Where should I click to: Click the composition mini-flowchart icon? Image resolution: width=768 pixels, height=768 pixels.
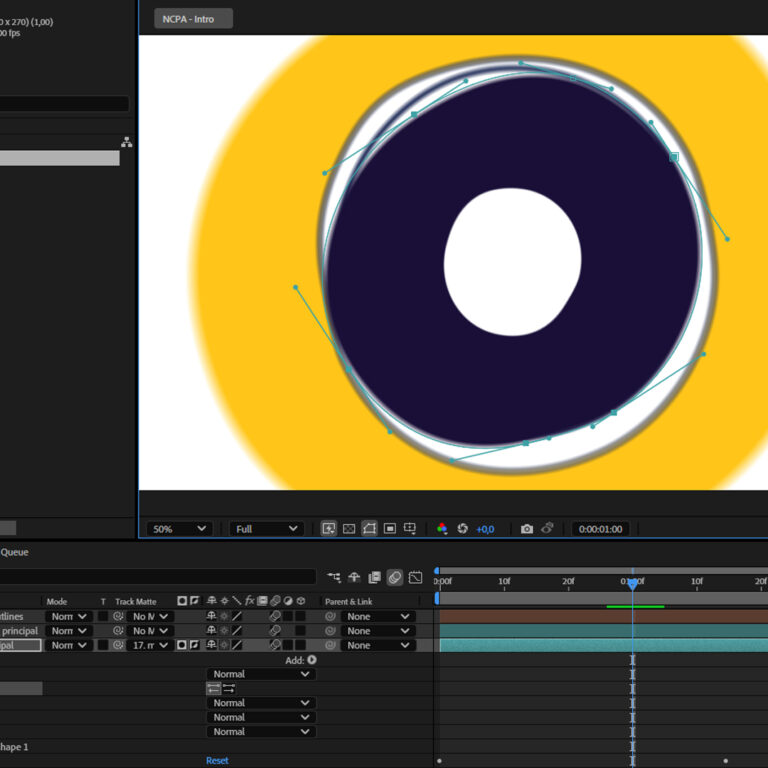click(x=334, y=578)
